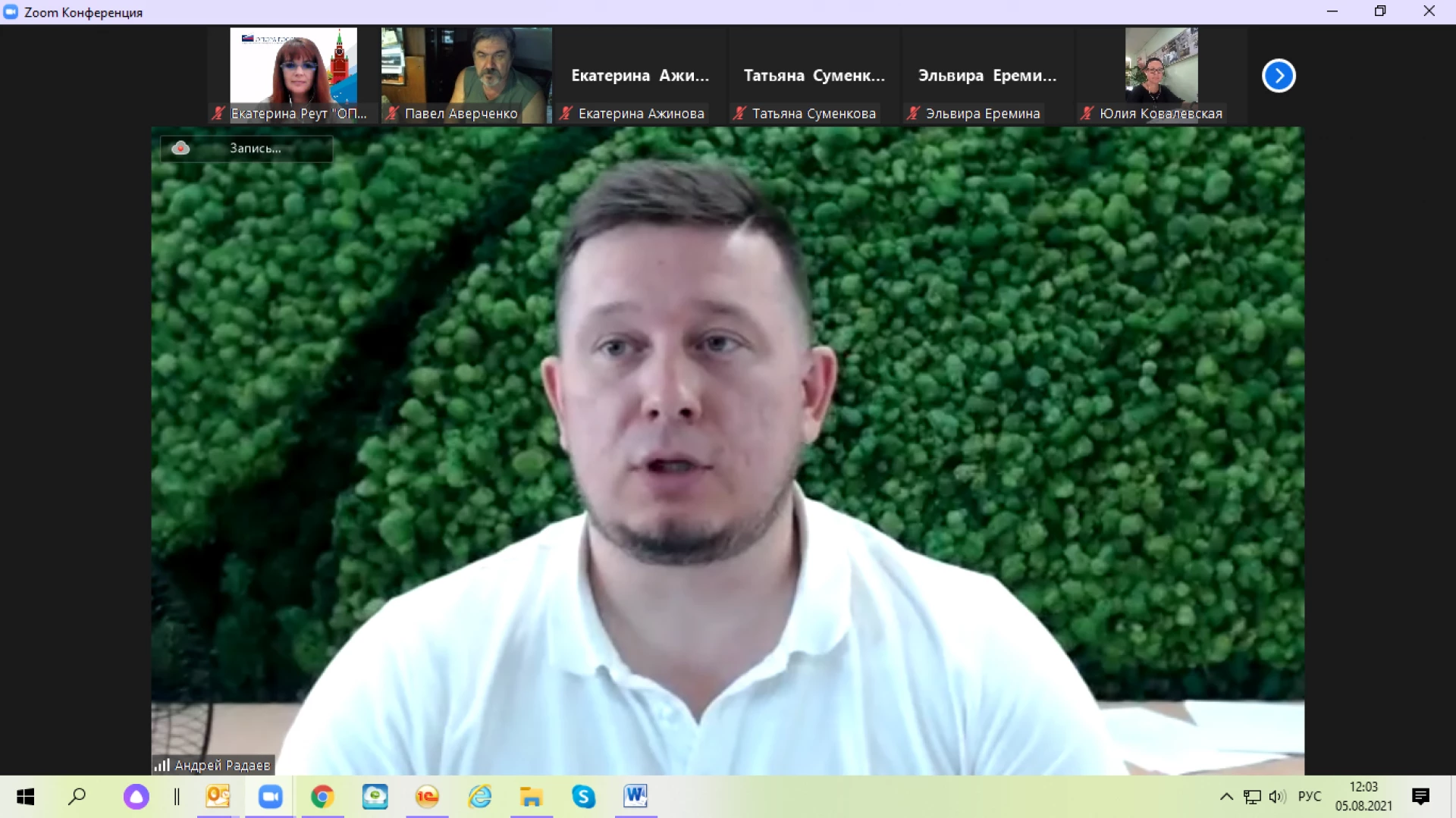Open Skype from the taskbar
This screenshot has height=818, width=1456.
click(x=583, y=797)
